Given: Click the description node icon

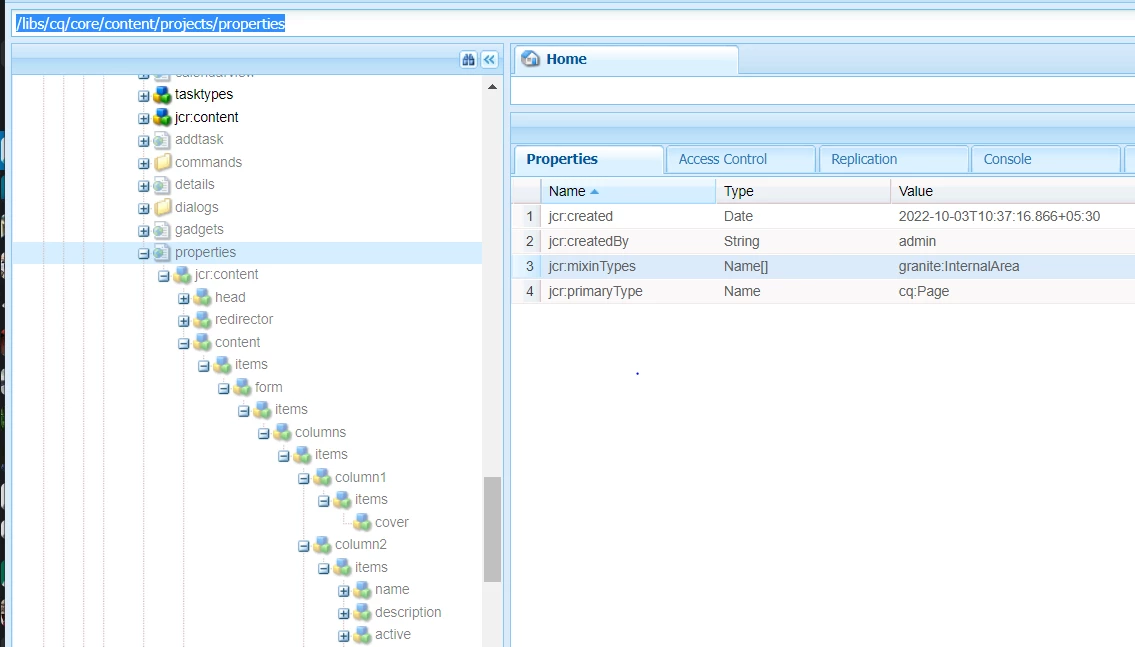Looking at the screenshot, I should point(363,612).
